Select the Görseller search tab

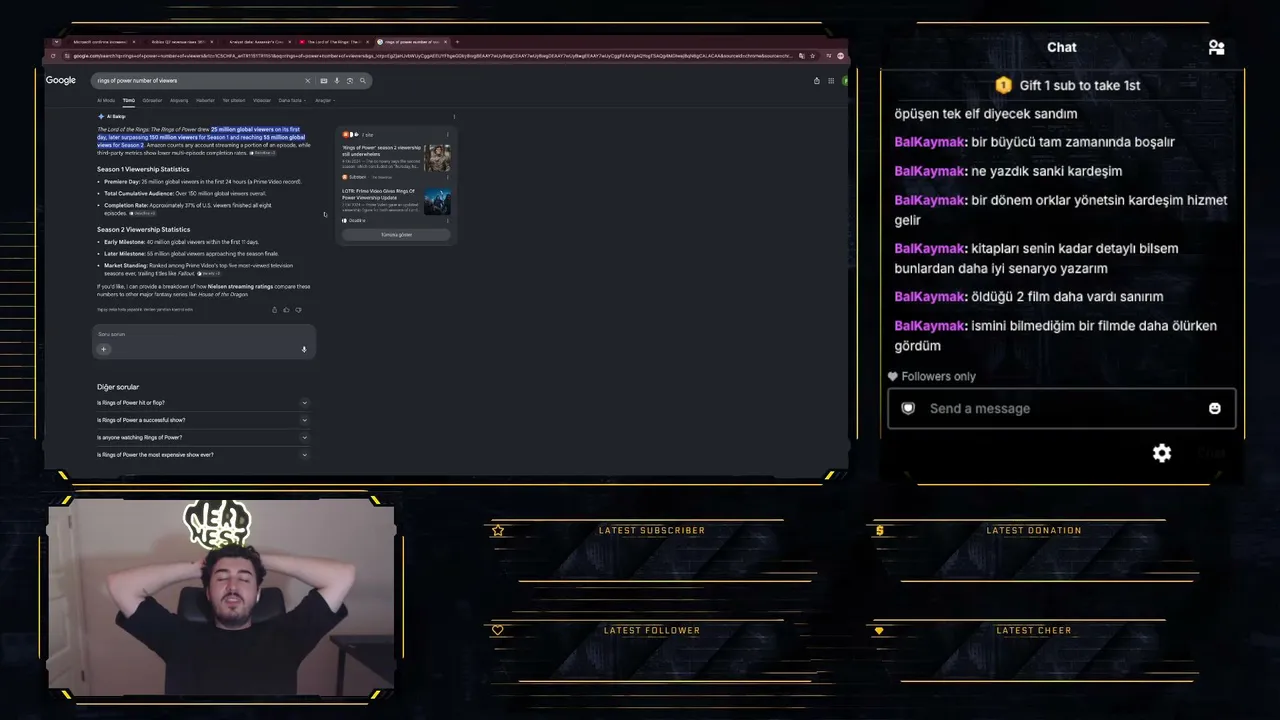coord(152,101)
